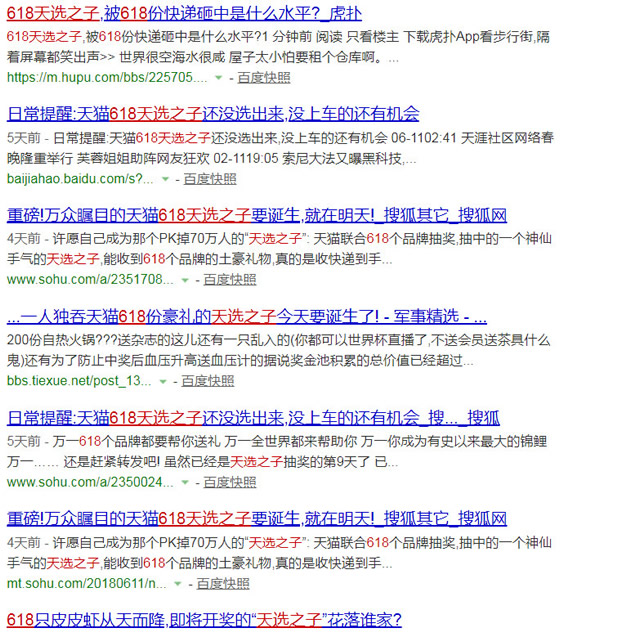Open the 日常提醒 title above the baijiahao.baidu.com URL
Image resolution: width=640 pixels, height=633 pixels.
pyautogui.click(x=213, y=113)
